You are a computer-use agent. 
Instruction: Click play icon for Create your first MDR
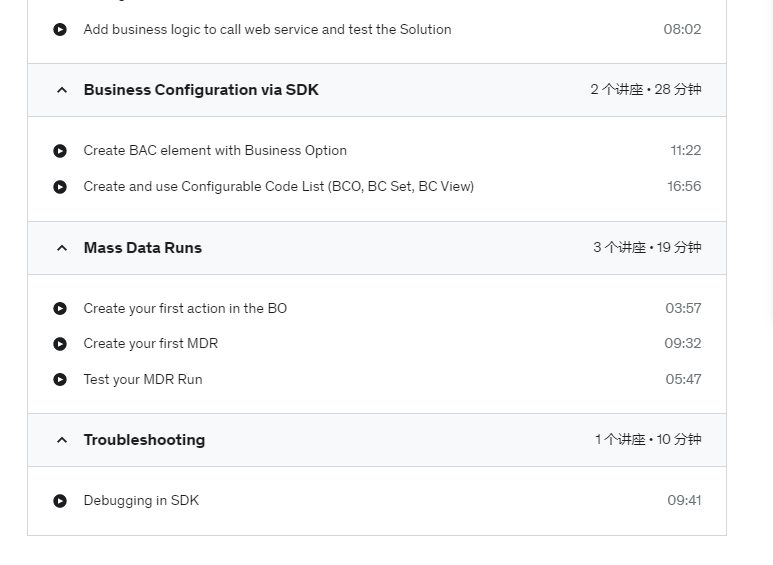pyautogui.click(x=60, y=344)
